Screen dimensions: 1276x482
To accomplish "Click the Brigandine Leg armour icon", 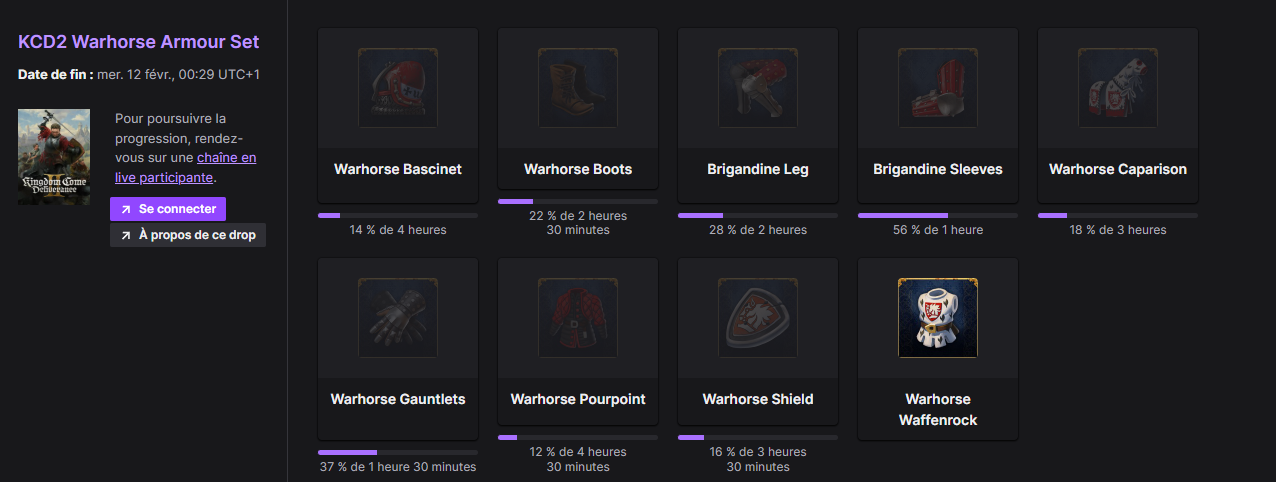I will (758, 88).
